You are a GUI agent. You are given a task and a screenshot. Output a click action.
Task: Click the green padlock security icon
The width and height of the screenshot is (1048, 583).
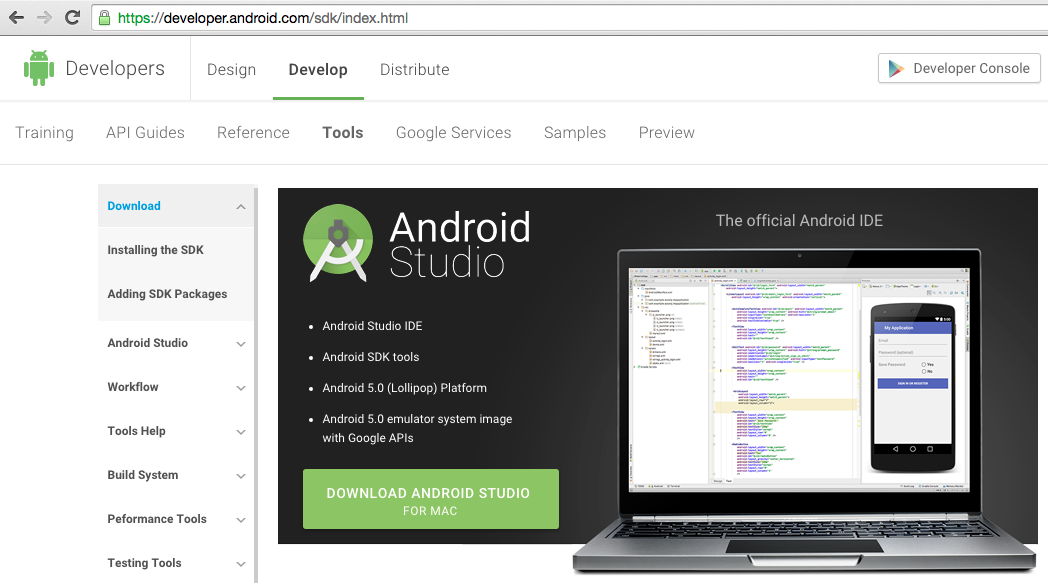pos(104,17)
